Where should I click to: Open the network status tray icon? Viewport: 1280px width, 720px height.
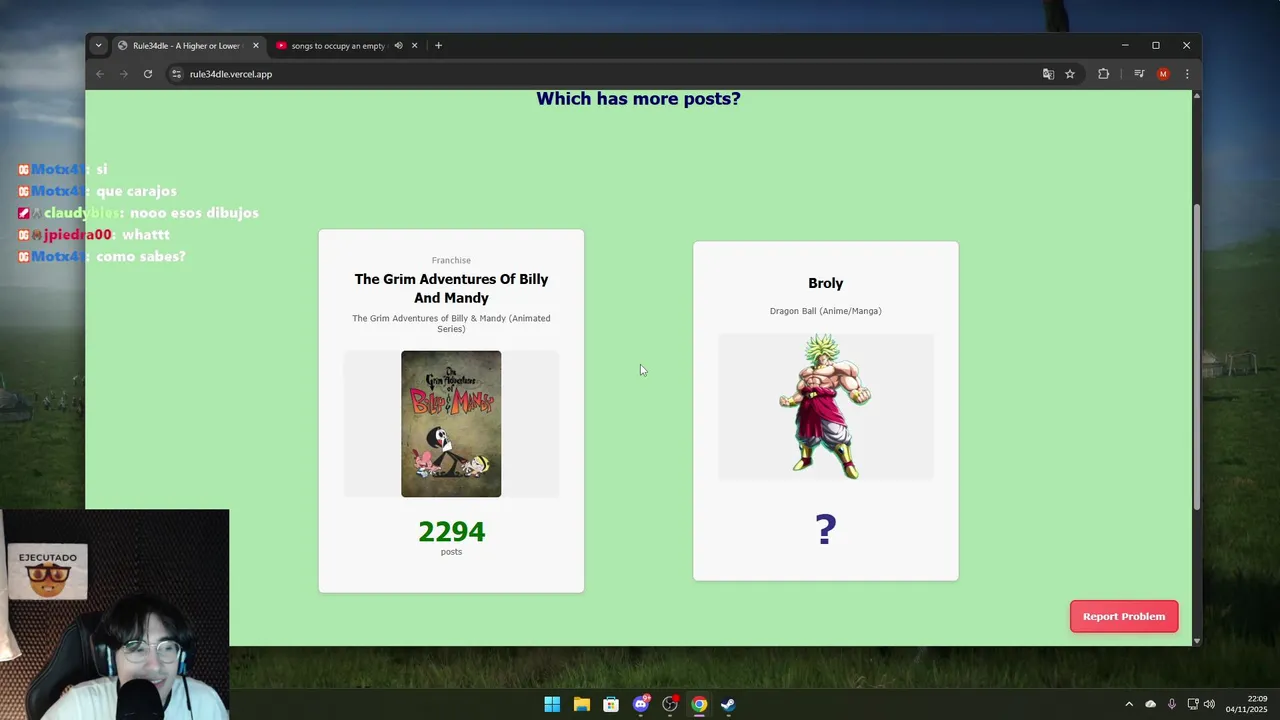pos(1193,704)
